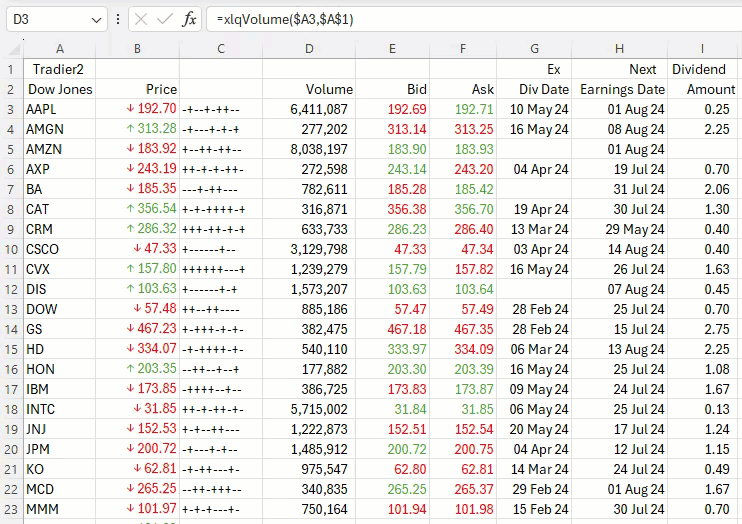This screenshot has width=742, height=524.
Task: Click the BA bid 185.28 cell
Action: coord(392,189)
